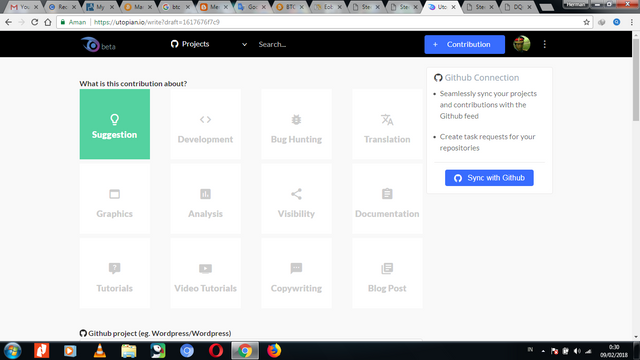Click the green Secure (Aman) padlock

[63, 22]
